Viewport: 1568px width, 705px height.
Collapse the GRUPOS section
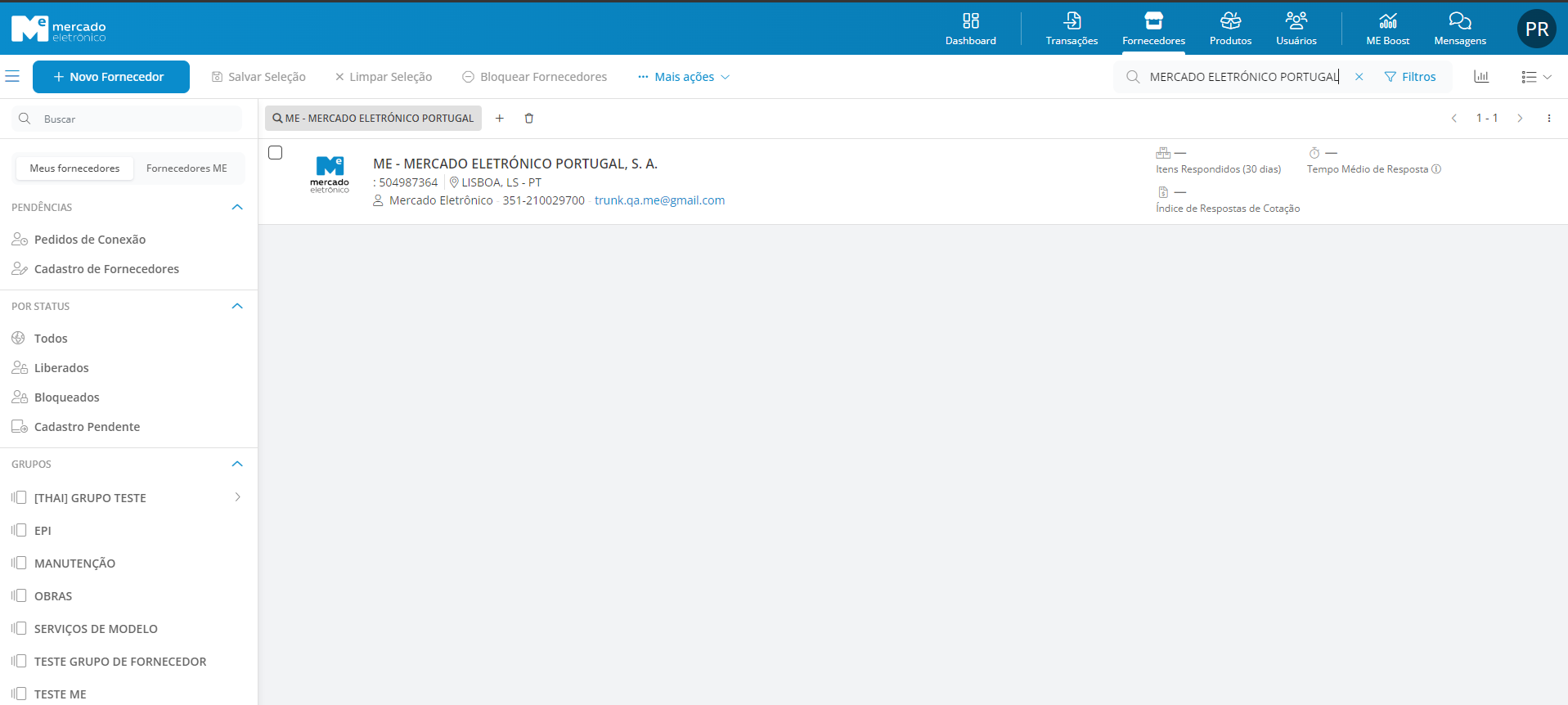[237, 464]
